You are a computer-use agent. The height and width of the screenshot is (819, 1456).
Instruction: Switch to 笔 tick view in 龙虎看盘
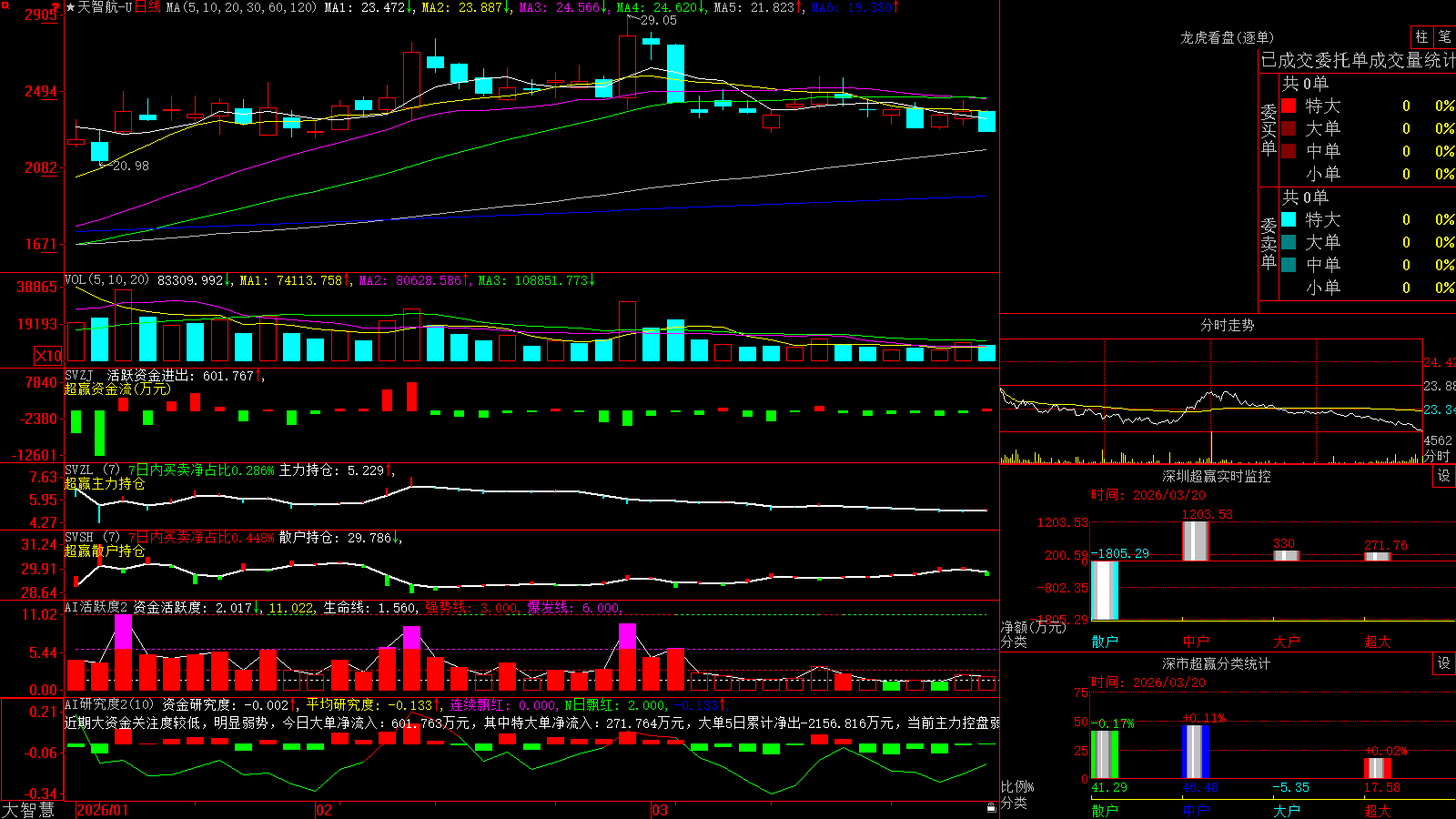1444,37
